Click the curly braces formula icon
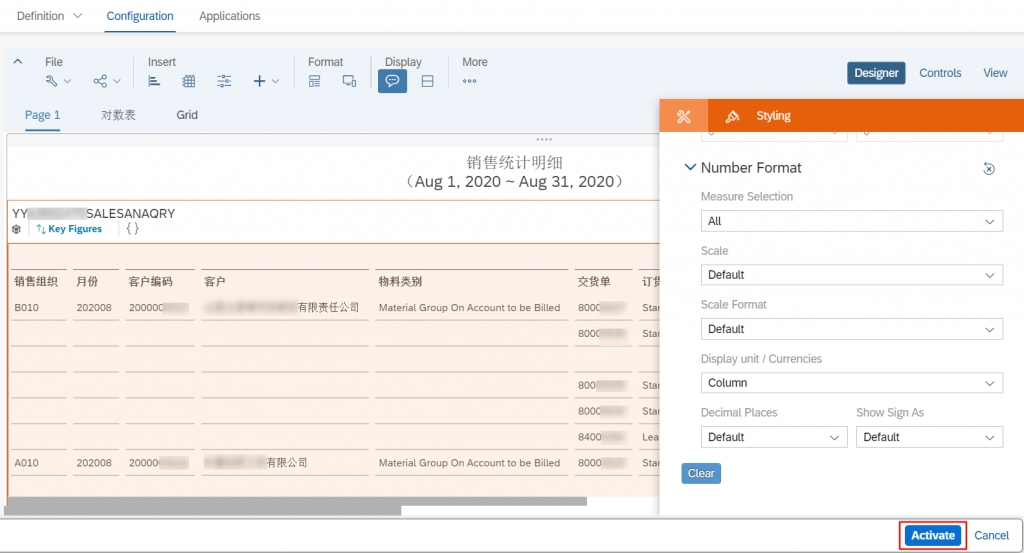This screenshot has width=1024, height=553. (x=133, y=229)
